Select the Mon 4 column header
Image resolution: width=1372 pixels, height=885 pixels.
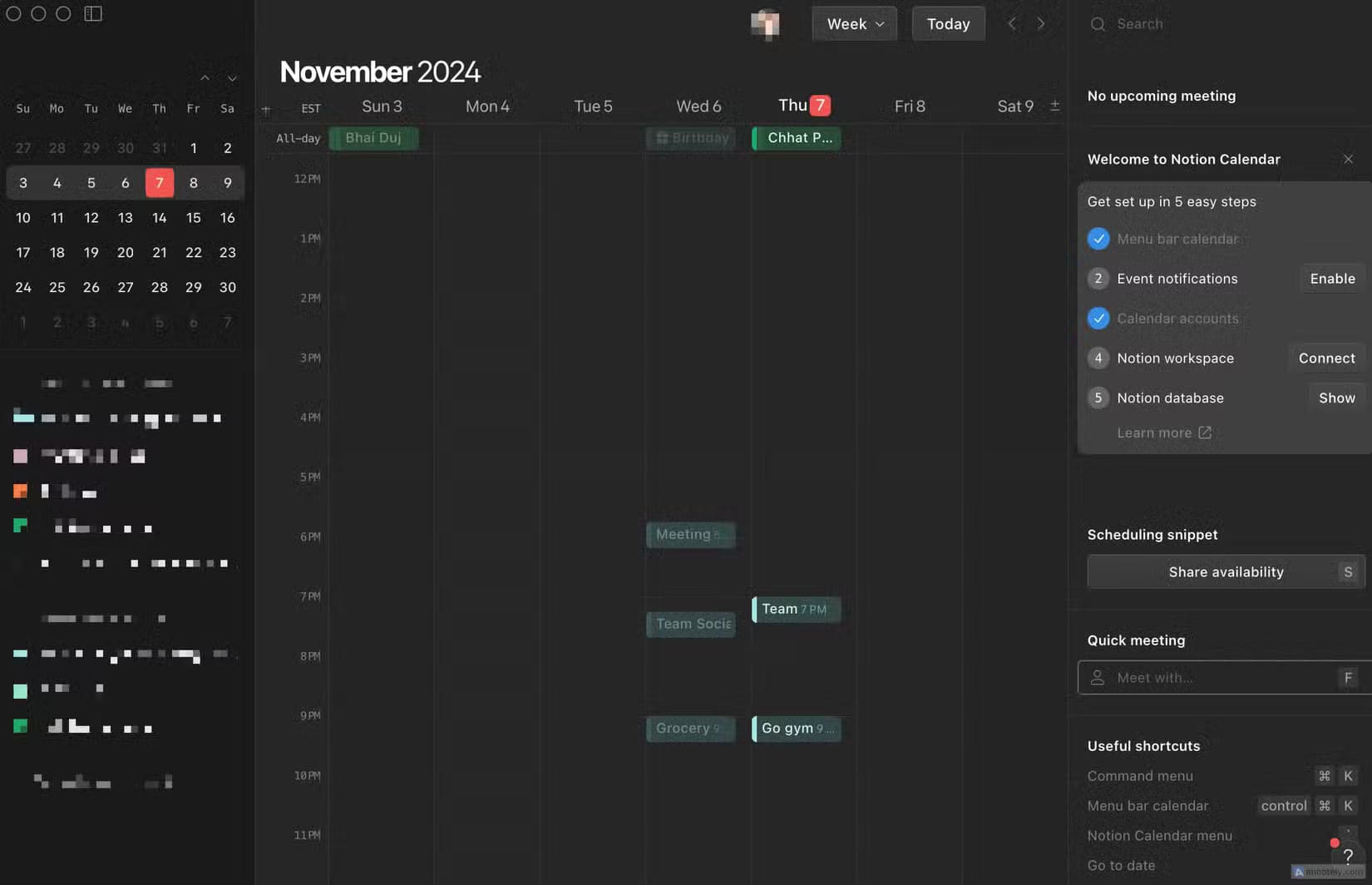pos(487,106)
